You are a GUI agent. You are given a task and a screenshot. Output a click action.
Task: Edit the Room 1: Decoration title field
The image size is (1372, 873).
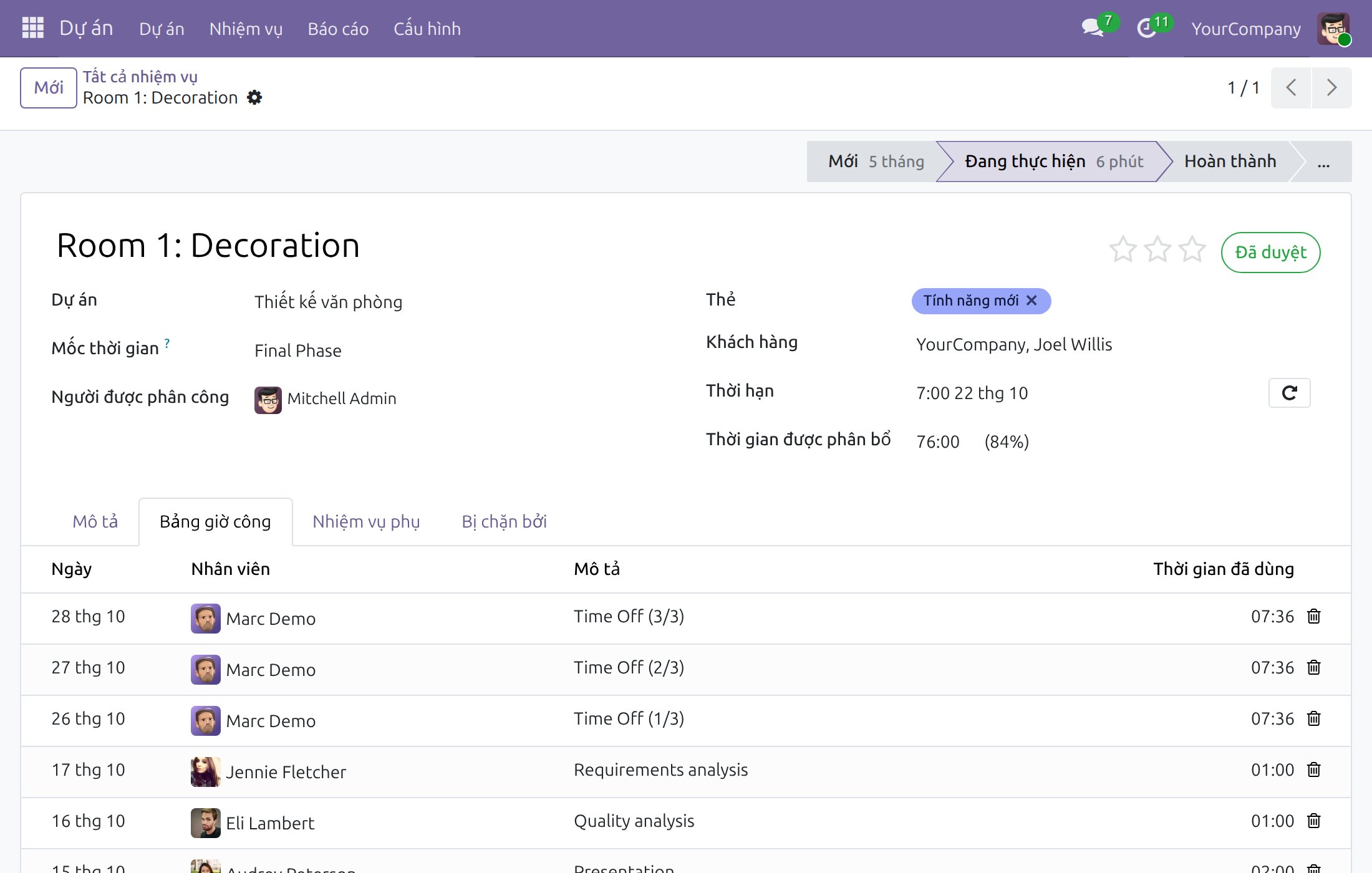(x=208, y=245)
